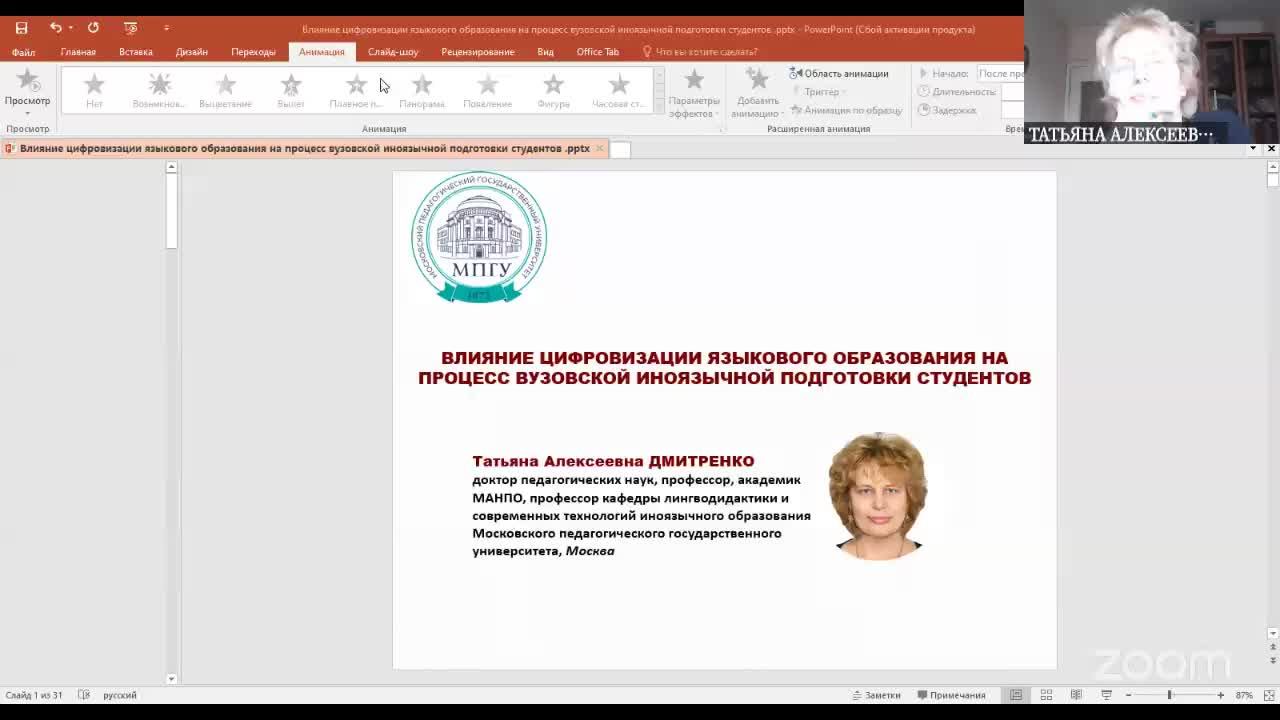Start slideshow from beginning via quick access icon
The width and height of the screenshot is (1280, 720).
tap(130, 28)
